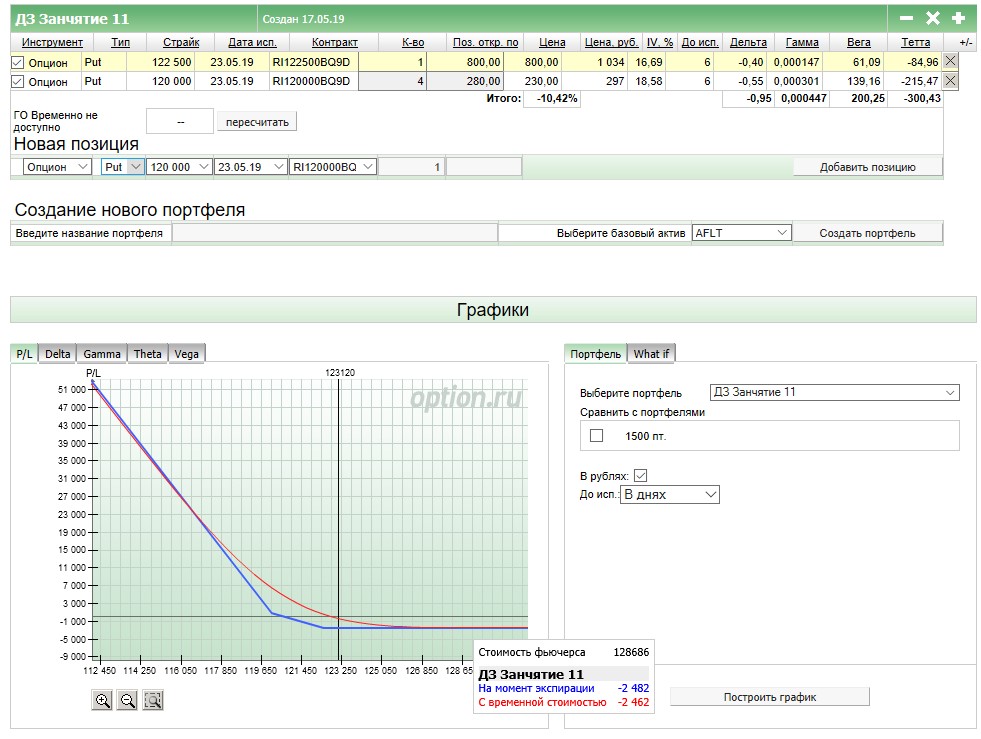Uncheck the 120 000 Put option row

(x=17, y=82)
